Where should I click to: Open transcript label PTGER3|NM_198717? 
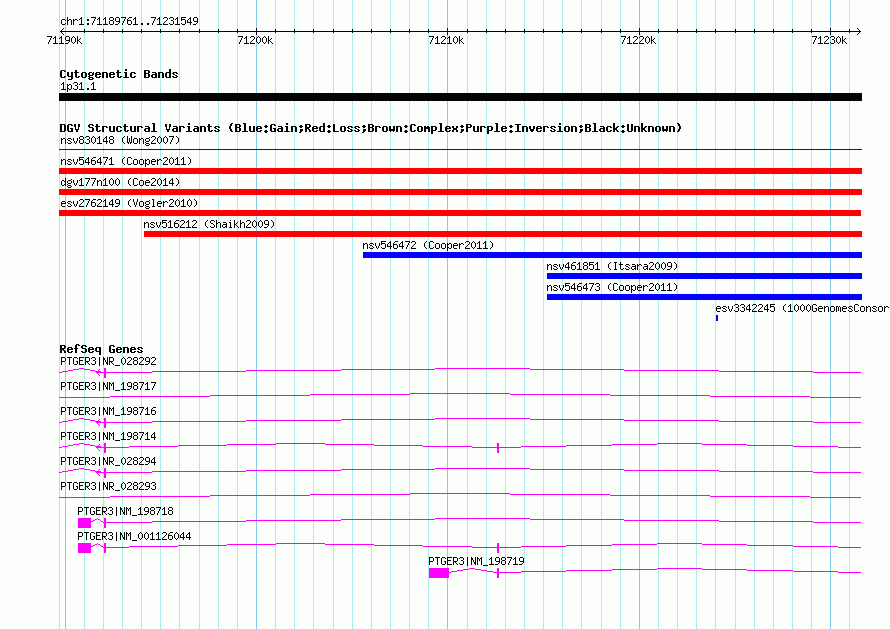108,386
